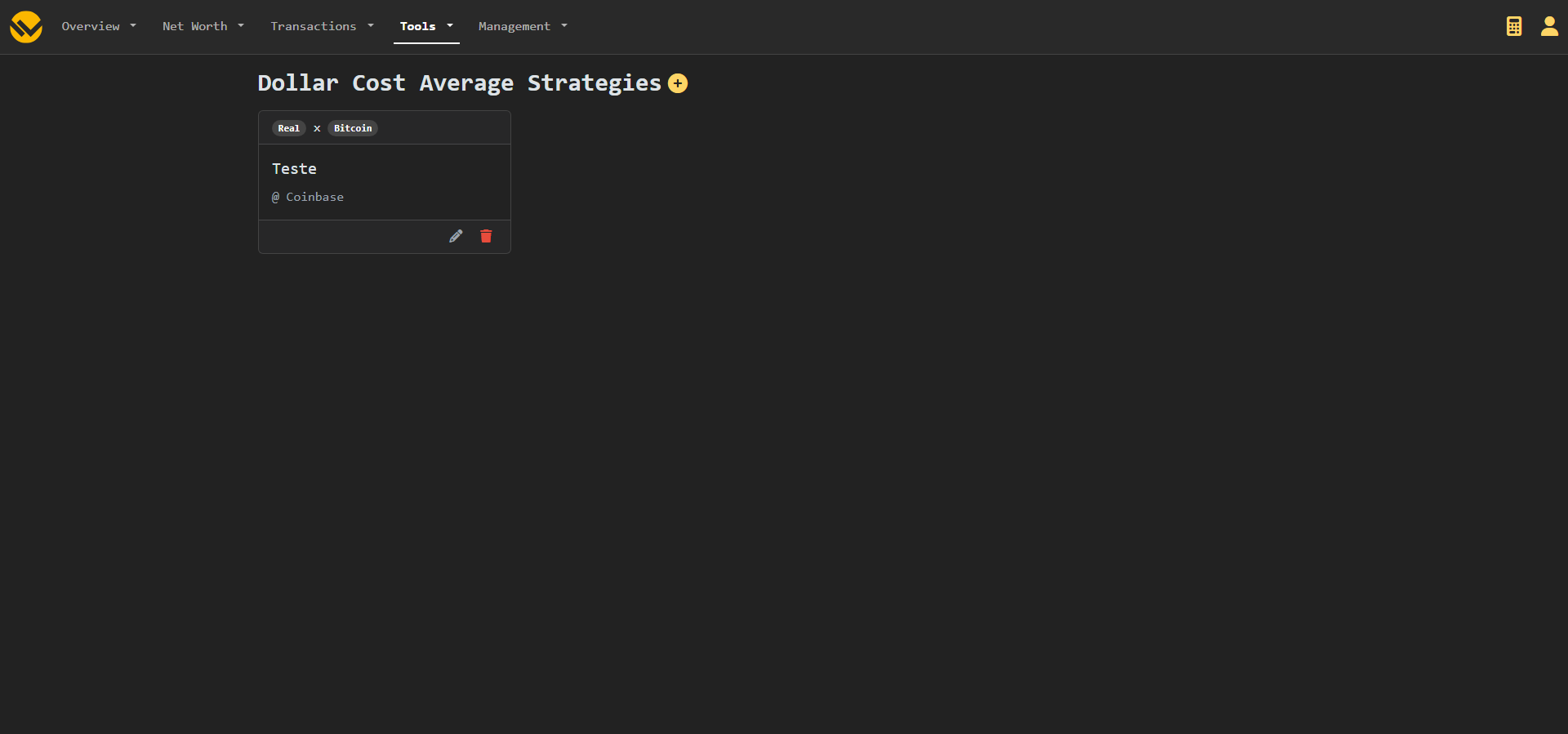This screenshot has width=1568, height=734.
Task: Open the calculator icon in header
Action: [1514, 26]
